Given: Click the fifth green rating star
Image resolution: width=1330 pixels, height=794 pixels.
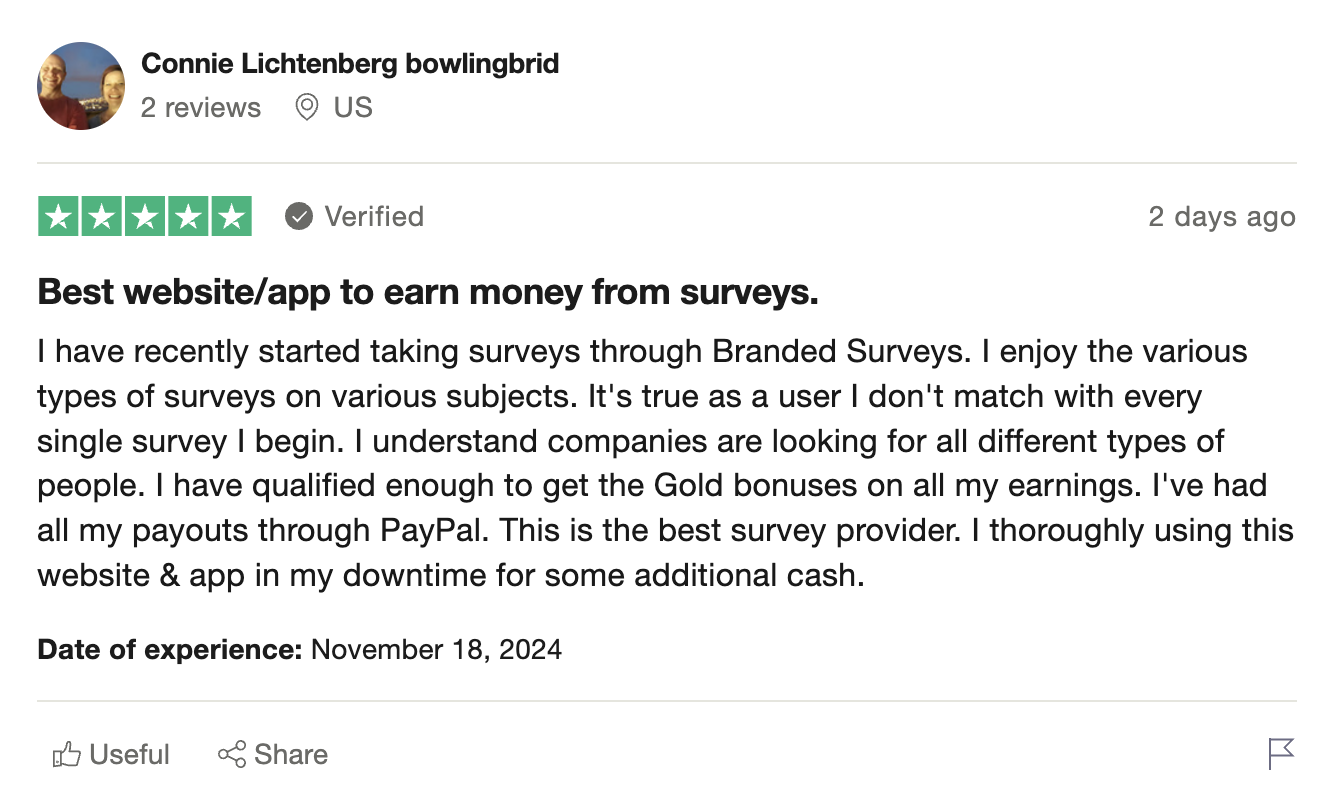Looking at the screenshot, I should 231,217.
